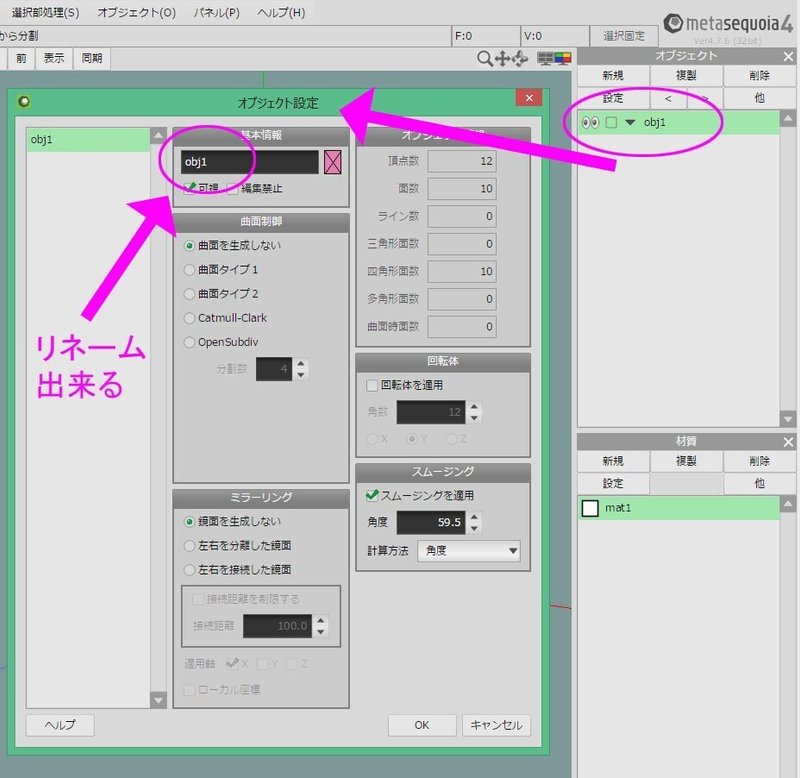Open the パネル(P) menu
The image size is (800, 778).
click(x=216, y=12)
